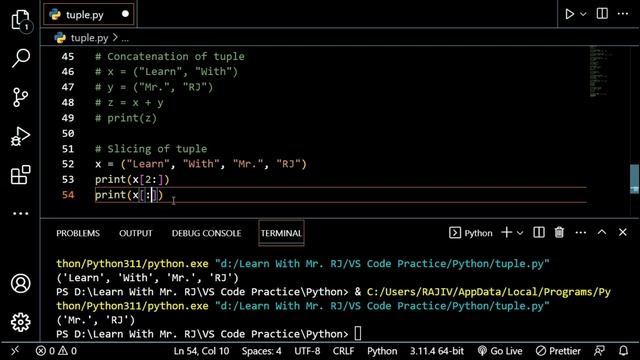Open the feedback status icon
The image size is (640, 360).
point(599,351)
